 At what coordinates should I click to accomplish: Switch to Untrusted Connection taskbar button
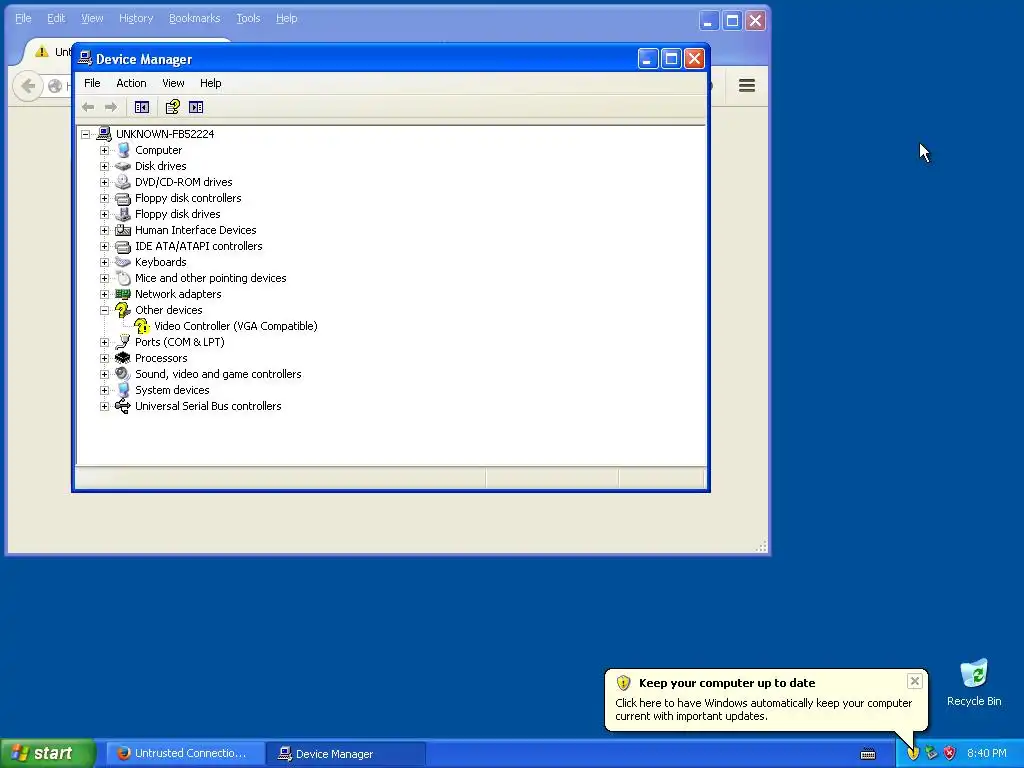click(185, 754)
